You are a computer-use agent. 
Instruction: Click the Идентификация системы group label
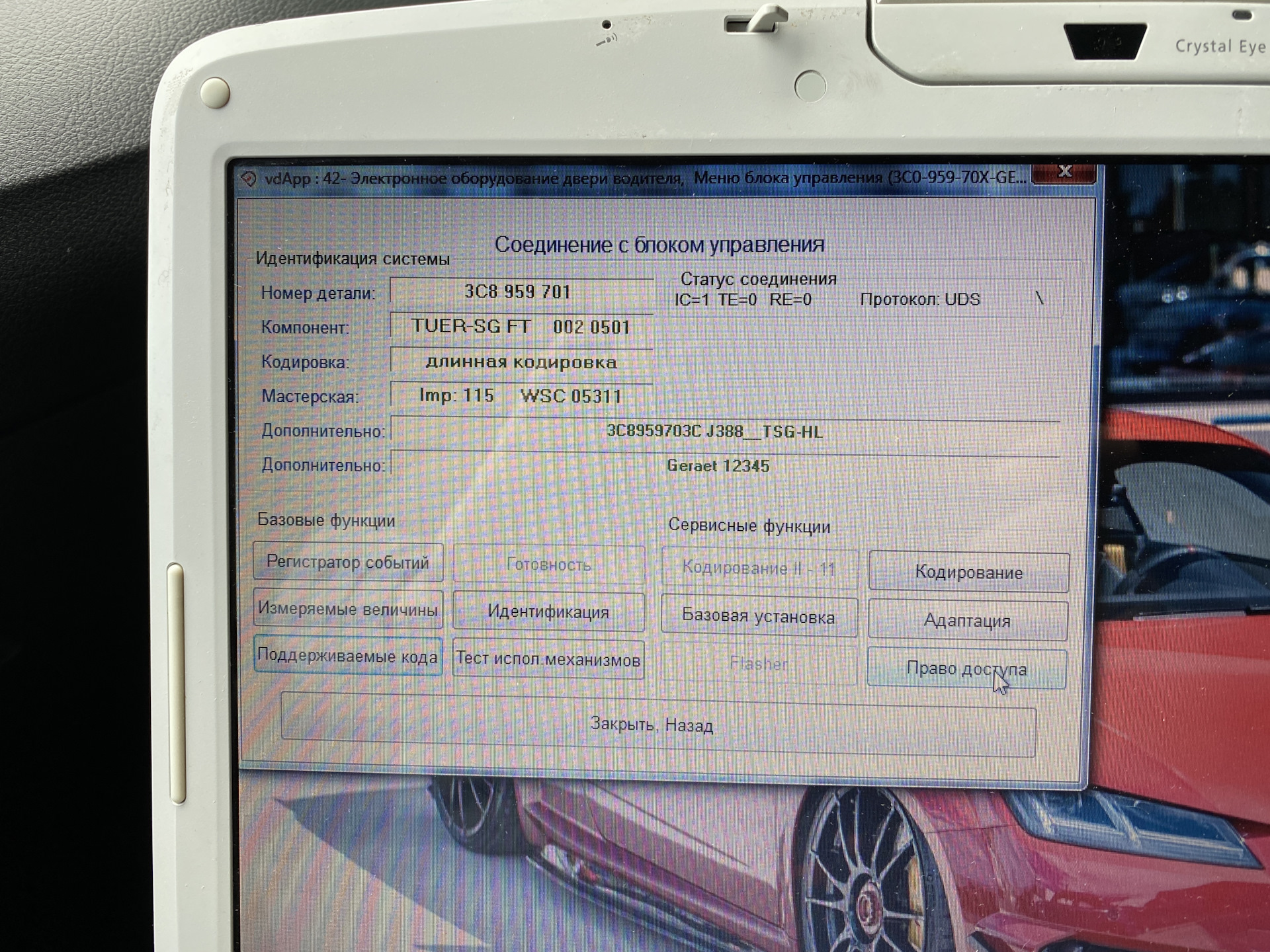(x=353, y=258)
